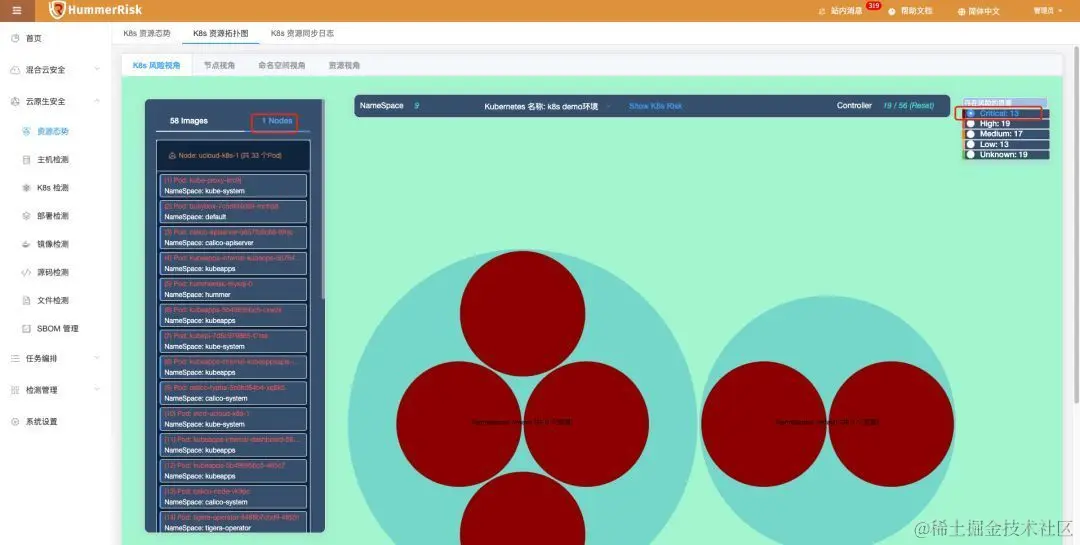Open the 站内消息 notifications icon
Viewport: 1080px width, 545px height.
click(822, 11)
